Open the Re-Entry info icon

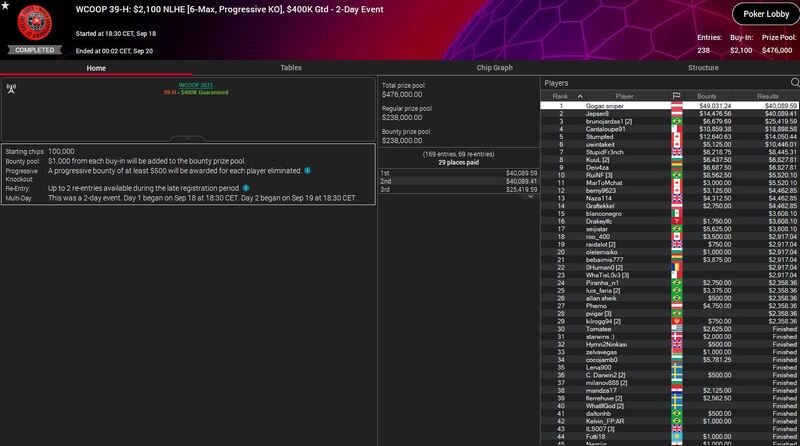246,188
